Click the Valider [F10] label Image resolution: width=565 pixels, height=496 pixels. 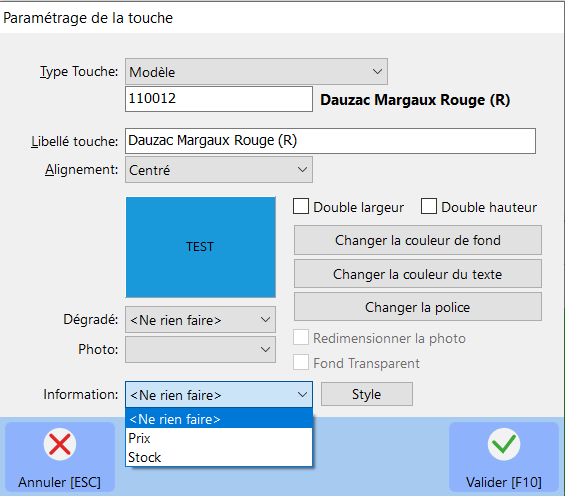click(x=503, y=482)
